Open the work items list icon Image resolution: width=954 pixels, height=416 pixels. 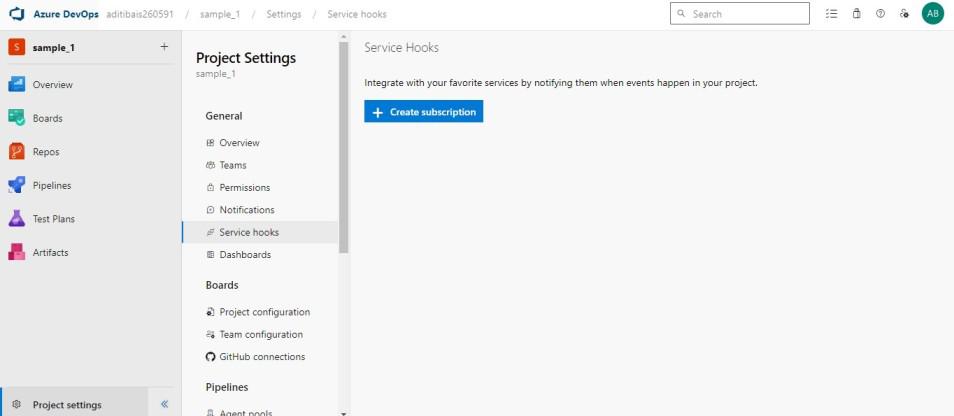(x=832, y=14)
